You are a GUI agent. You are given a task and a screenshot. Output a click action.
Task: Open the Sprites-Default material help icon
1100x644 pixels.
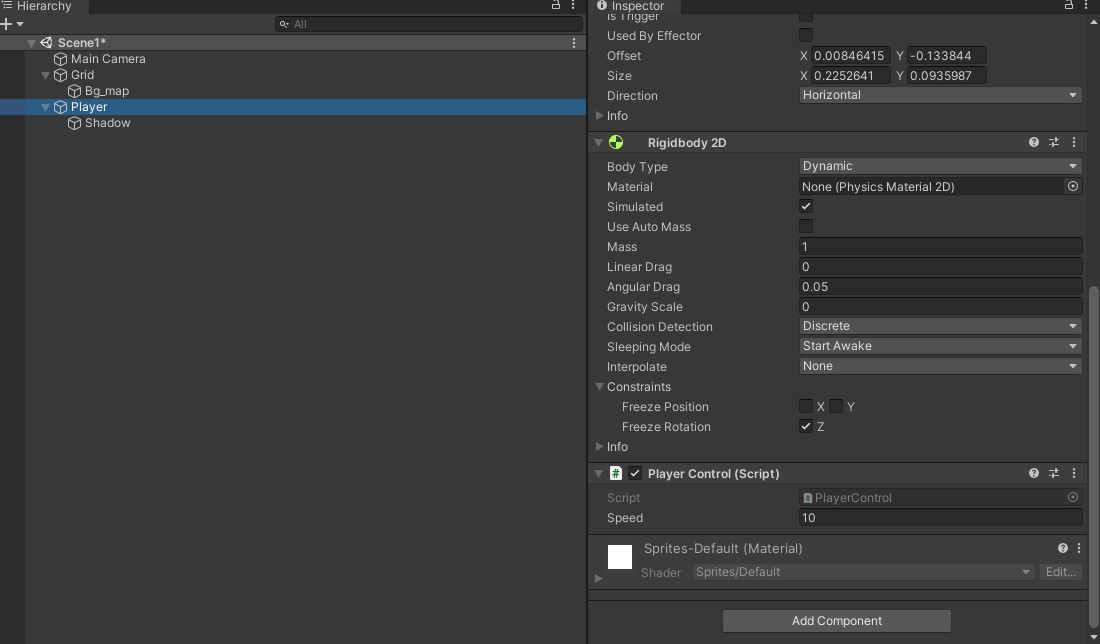click(1063, 549)
